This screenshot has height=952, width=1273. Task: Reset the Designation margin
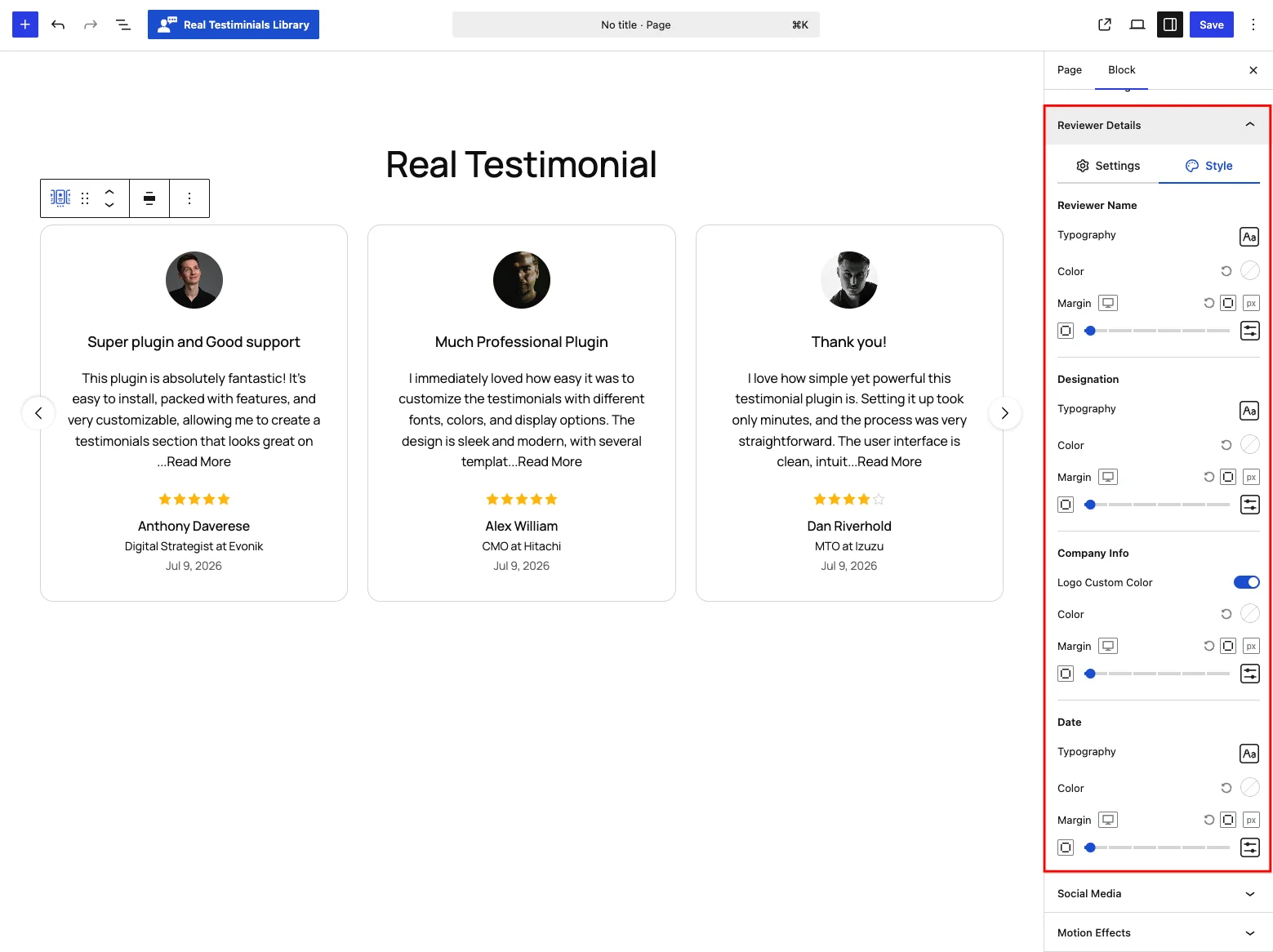tap(1209, 477)
